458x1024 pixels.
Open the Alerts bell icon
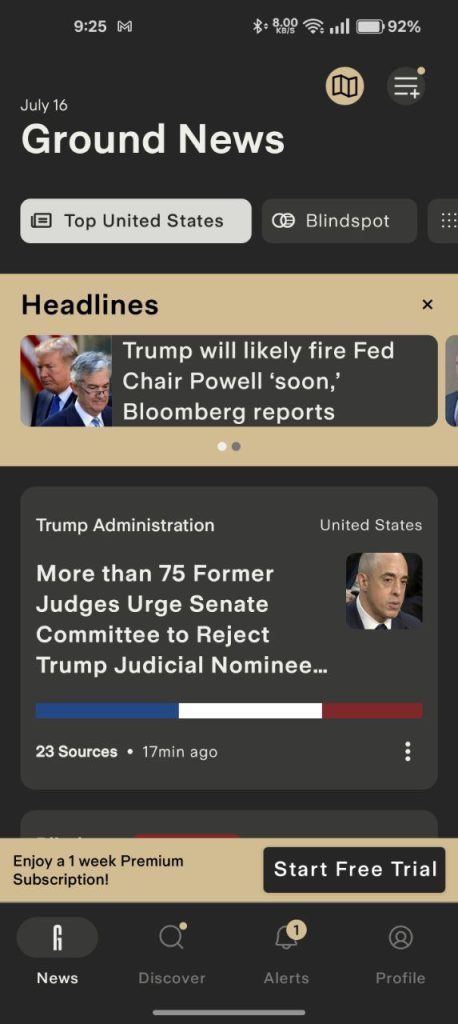[286, 937]
